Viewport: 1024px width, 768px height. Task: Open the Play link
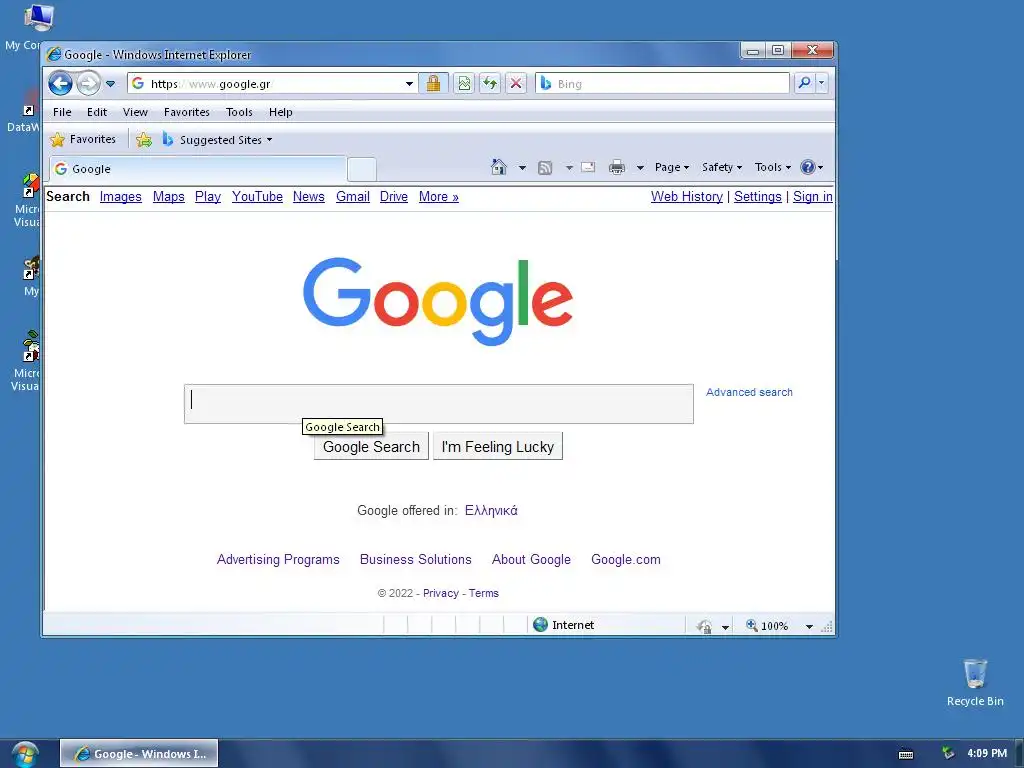pyautogui.click(x=208, y=197)
